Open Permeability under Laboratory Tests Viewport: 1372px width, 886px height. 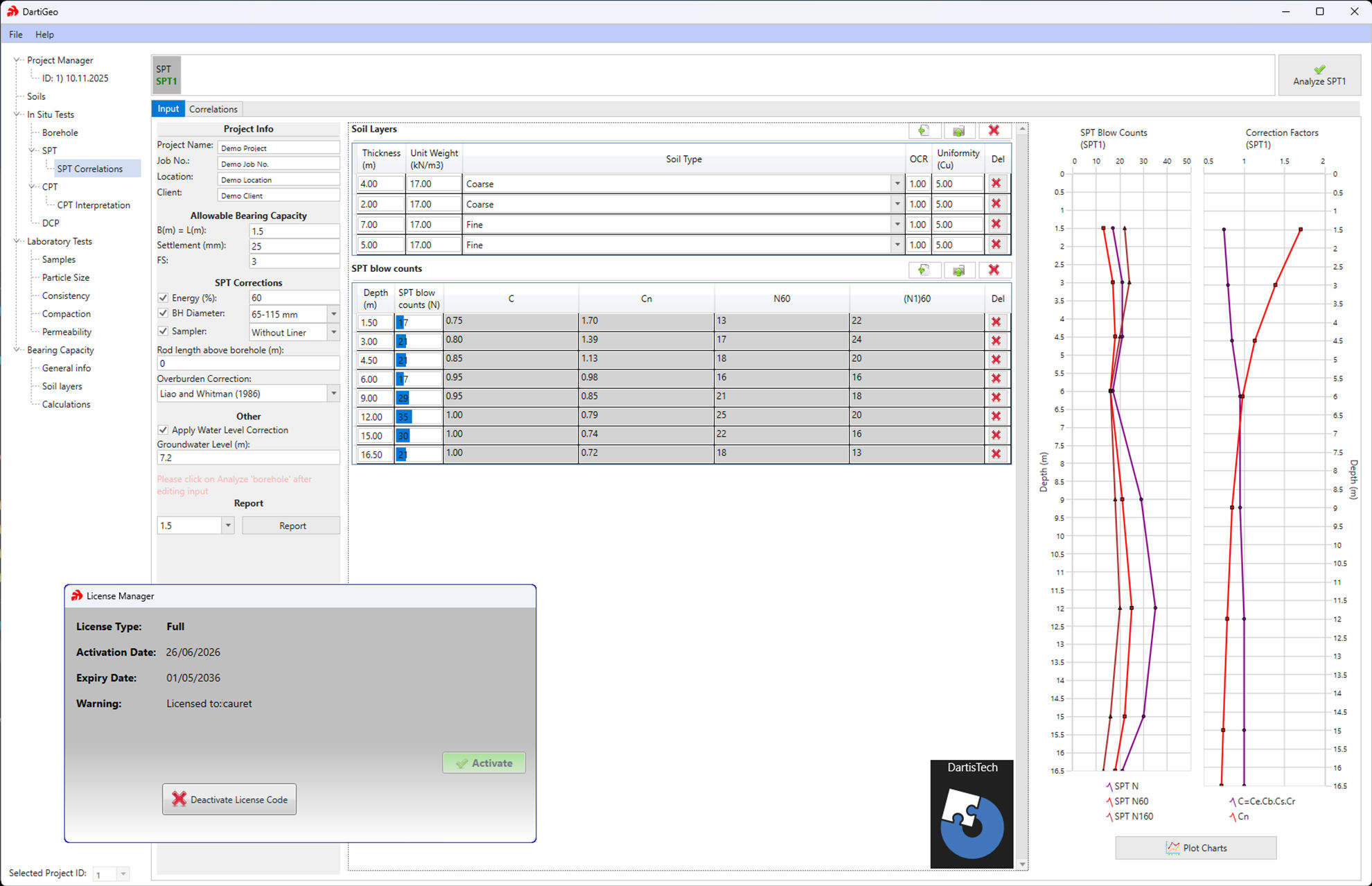point(67,332)
